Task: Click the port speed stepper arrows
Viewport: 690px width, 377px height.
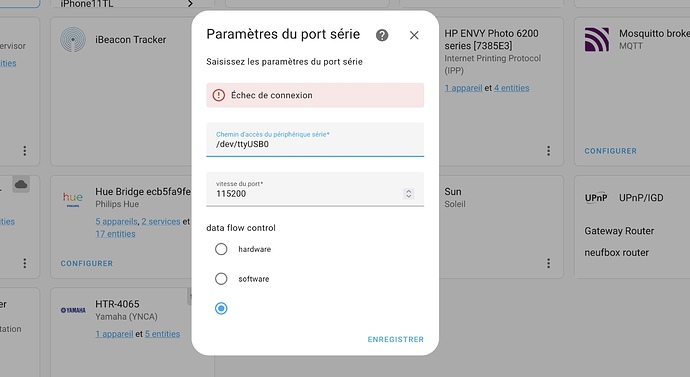Action: [x=408, y=194]
